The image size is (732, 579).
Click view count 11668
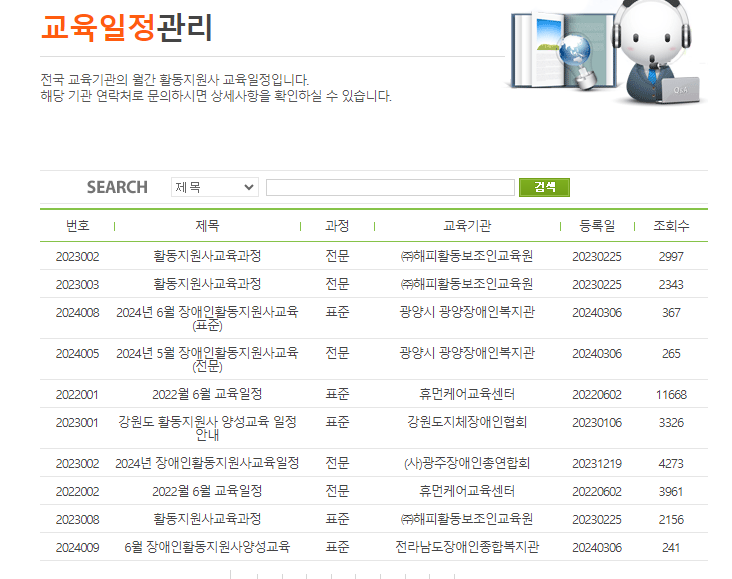[x=671, y=395]
